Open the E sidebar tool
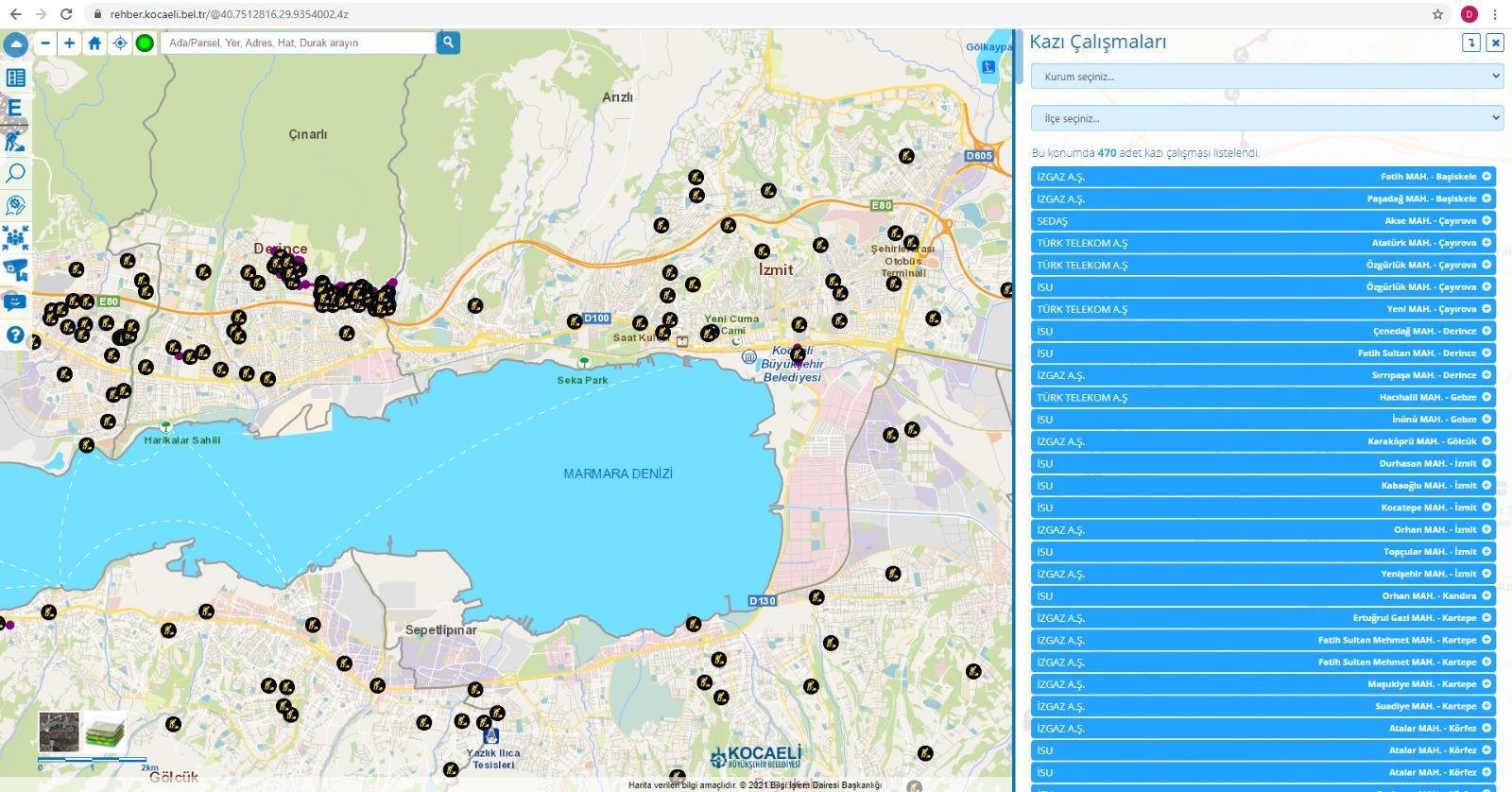This screenshot has height=792, width=1512. point(15,109)
